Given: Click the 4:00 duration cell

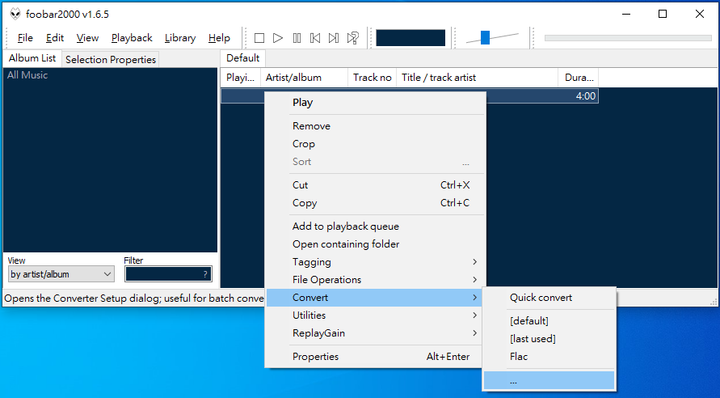Looking at the screenshot, I should click(585, 96).
